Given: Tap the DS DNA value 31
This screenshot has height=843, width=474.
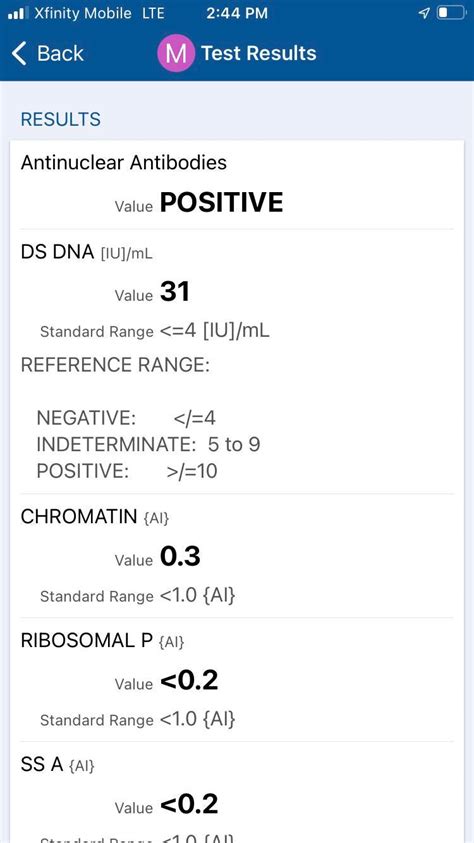Looking at the screenshot, I should [175, 292].
